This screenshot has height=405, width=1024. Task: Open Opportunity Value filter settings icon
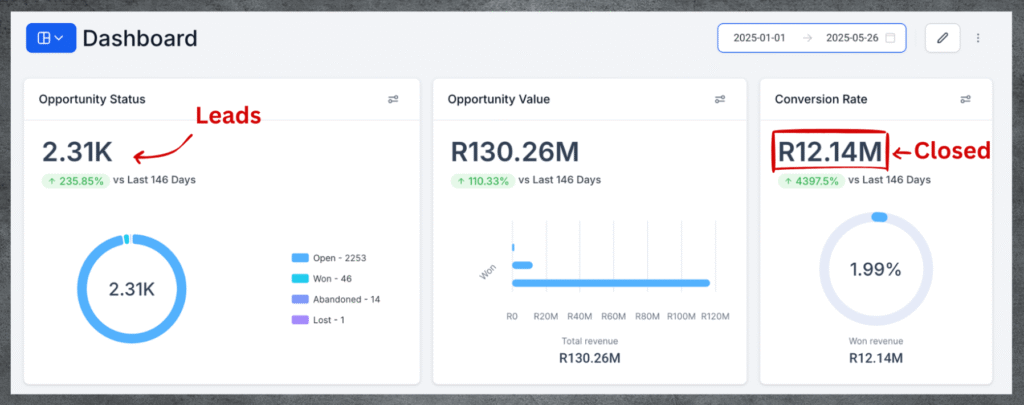coord(720,99)
